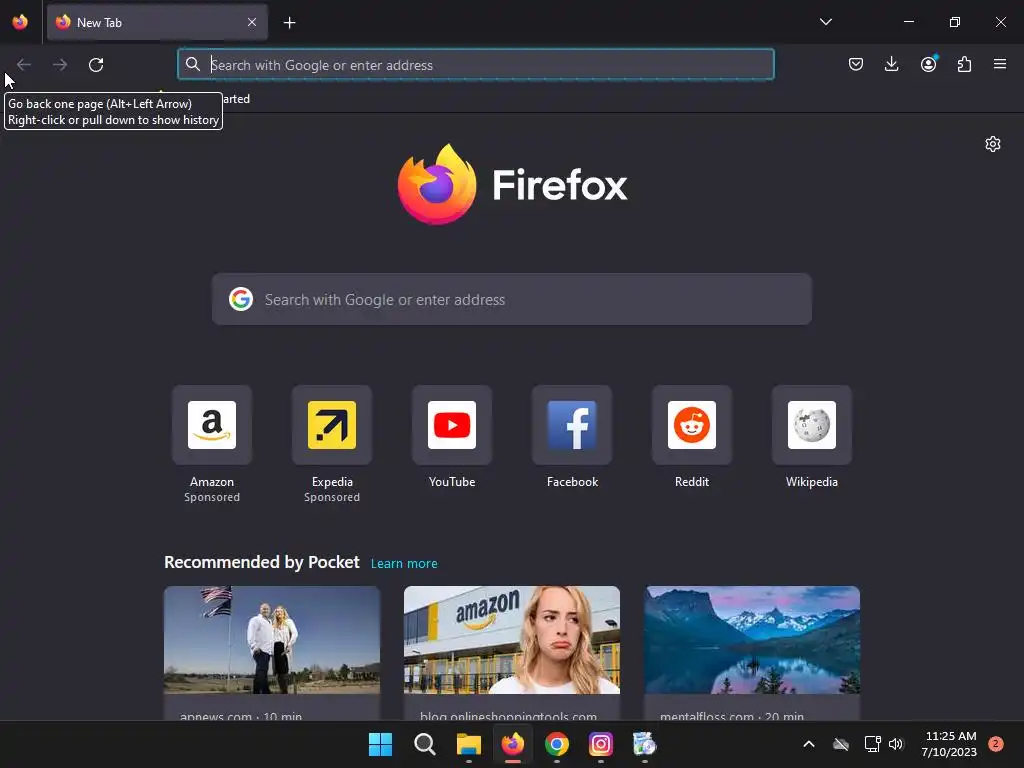
Task: Open the Windows Start menu
Action: click(x=380, y=744)
